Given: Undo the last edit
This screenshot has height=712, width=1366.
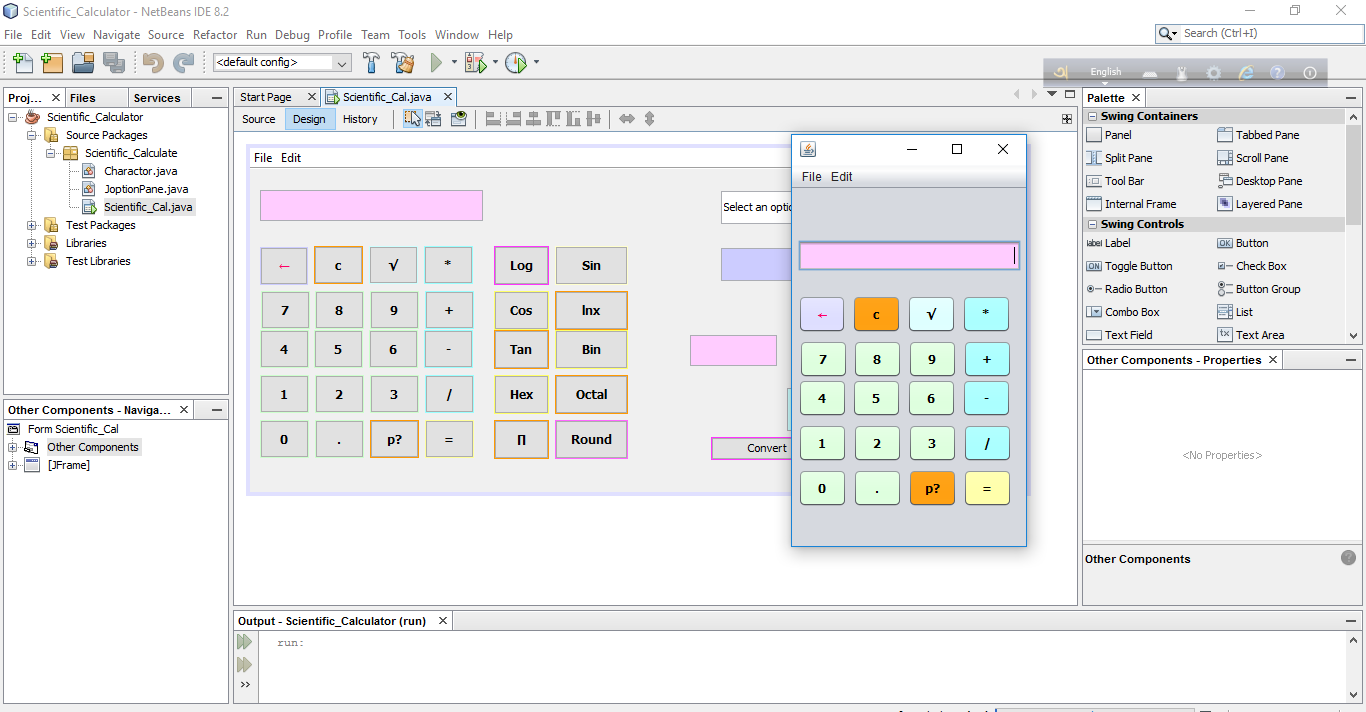Looking at the screenshot, I should (x=150, y=62).
